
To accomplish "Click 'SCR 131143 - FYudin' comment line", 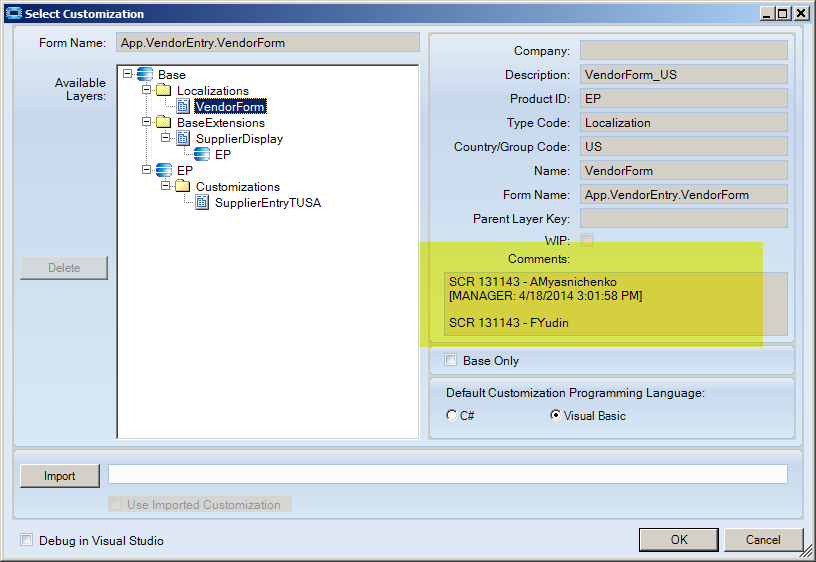I will (x=508, y=323).
